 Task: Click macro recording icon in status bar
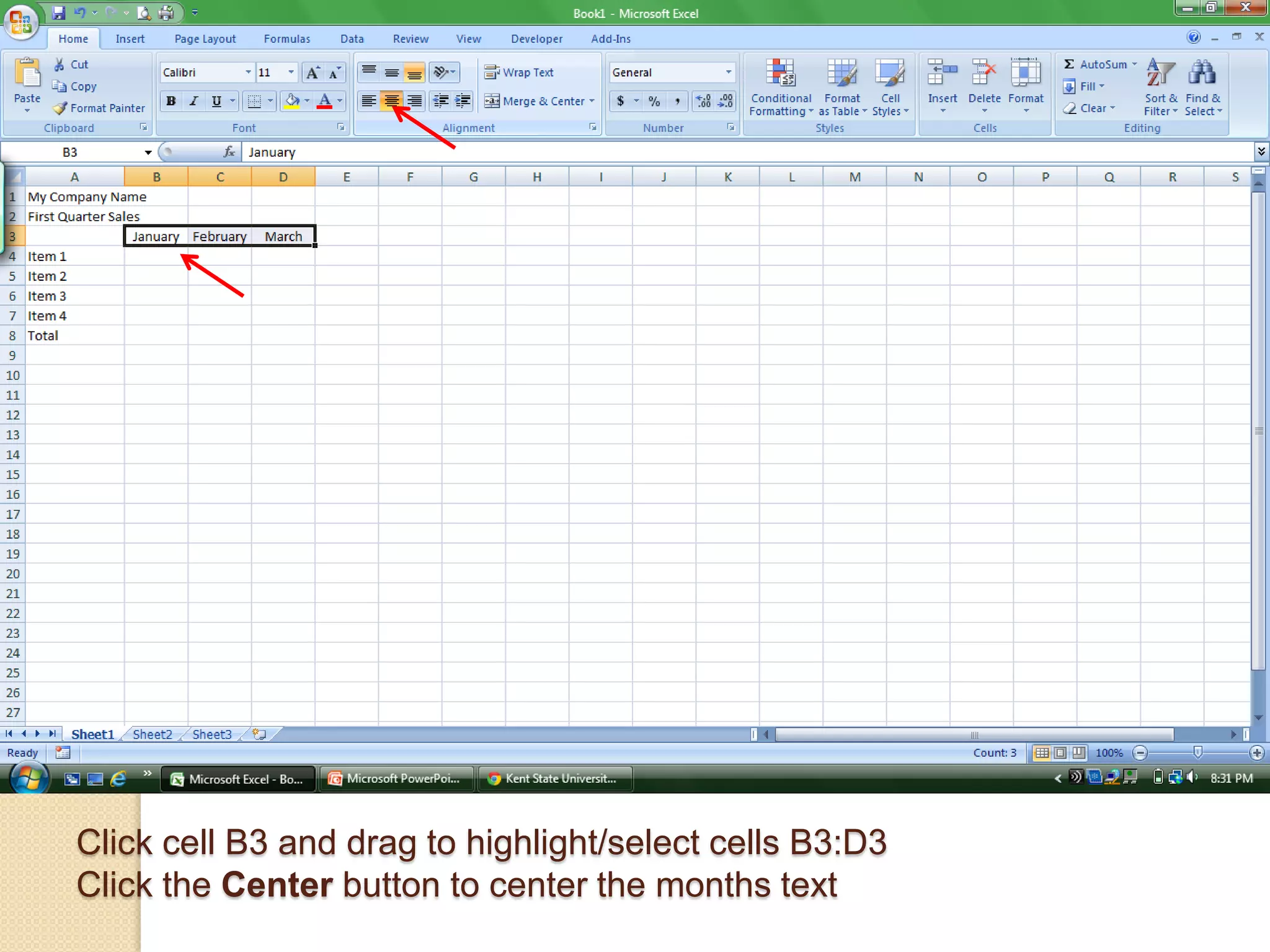click(63, 752)
